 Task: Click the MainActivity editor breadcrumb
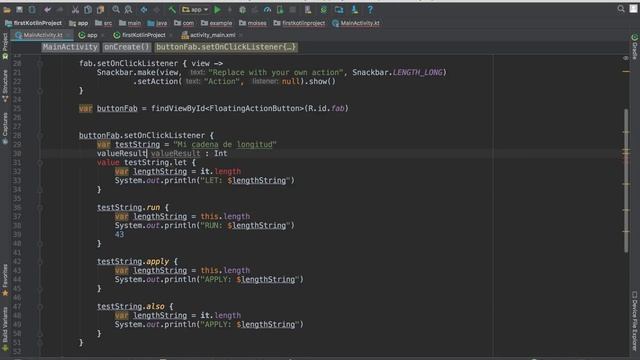point(70,47)
